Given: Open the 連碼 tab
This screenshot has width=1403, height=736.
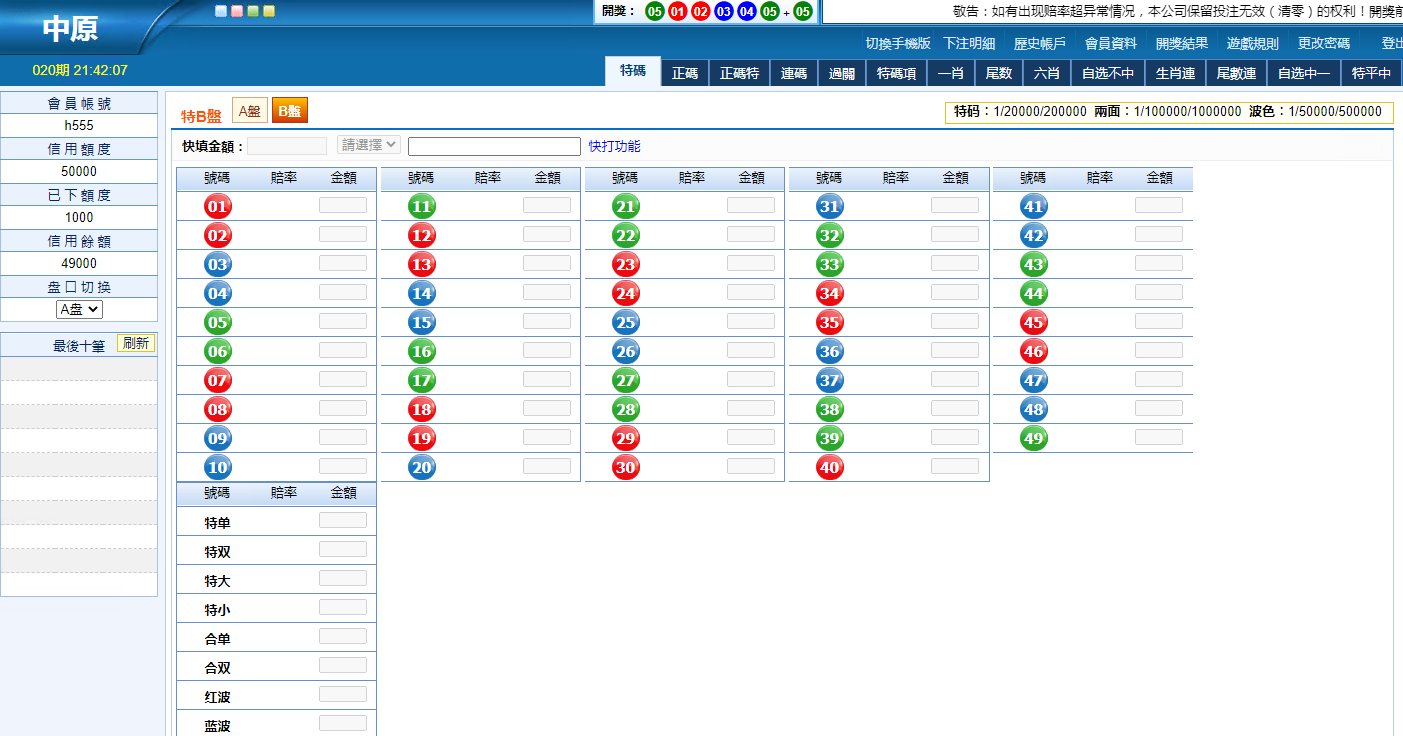Looking at the screenshot, I should tap(793, 73).
